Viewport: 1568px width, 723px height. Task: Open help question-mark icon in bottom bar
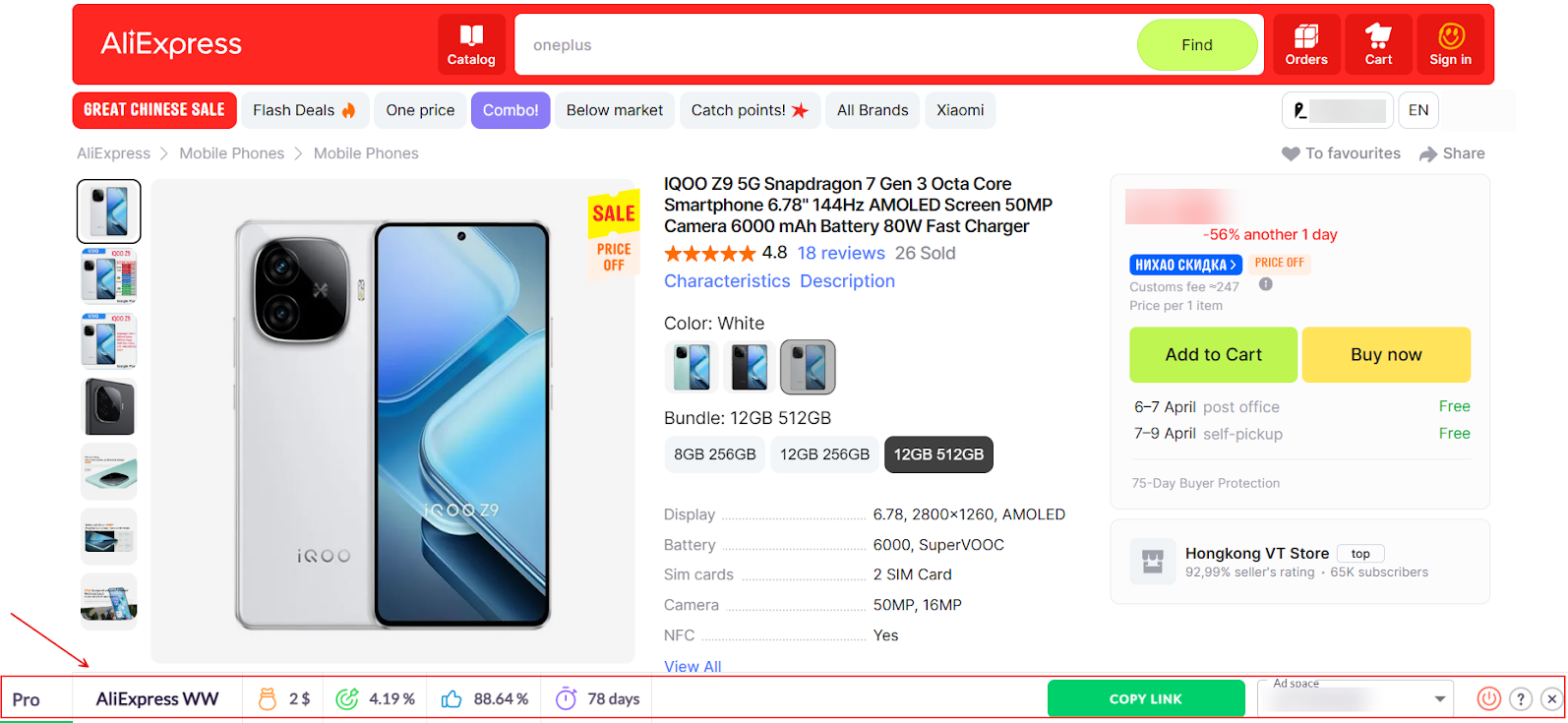(1521, 698)
